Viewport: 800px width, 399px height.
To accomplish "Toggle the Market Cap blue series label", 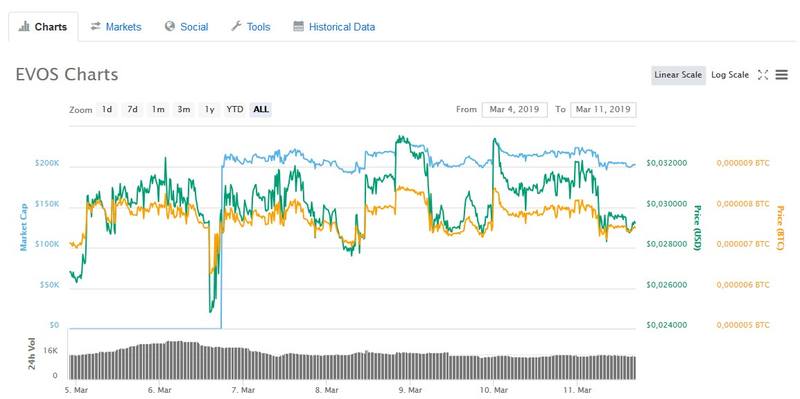I will pos(23,226).
